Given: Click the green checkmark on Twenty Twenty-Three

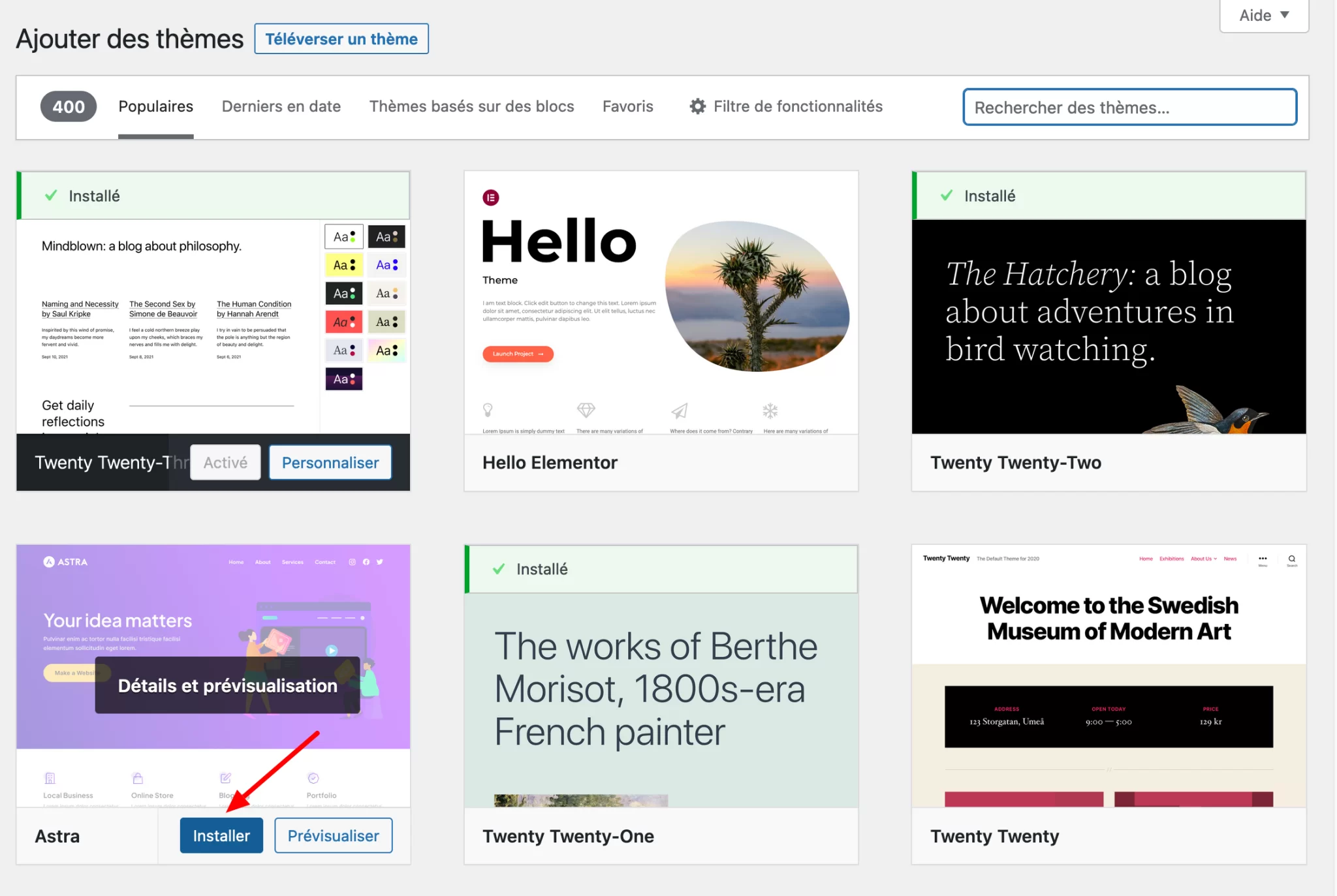Looking at the screenshot, I should point(50,196).
